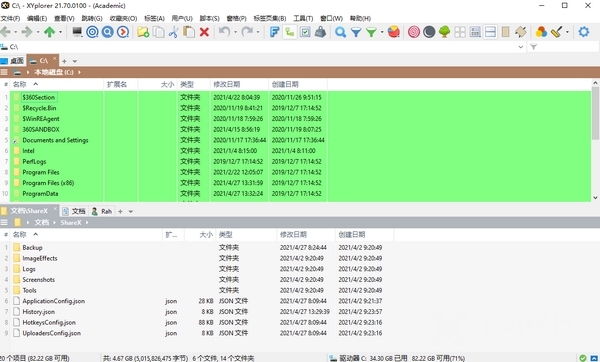Add a new tab in top pane
Screen dimensions: 600x362
click(64, 61)
